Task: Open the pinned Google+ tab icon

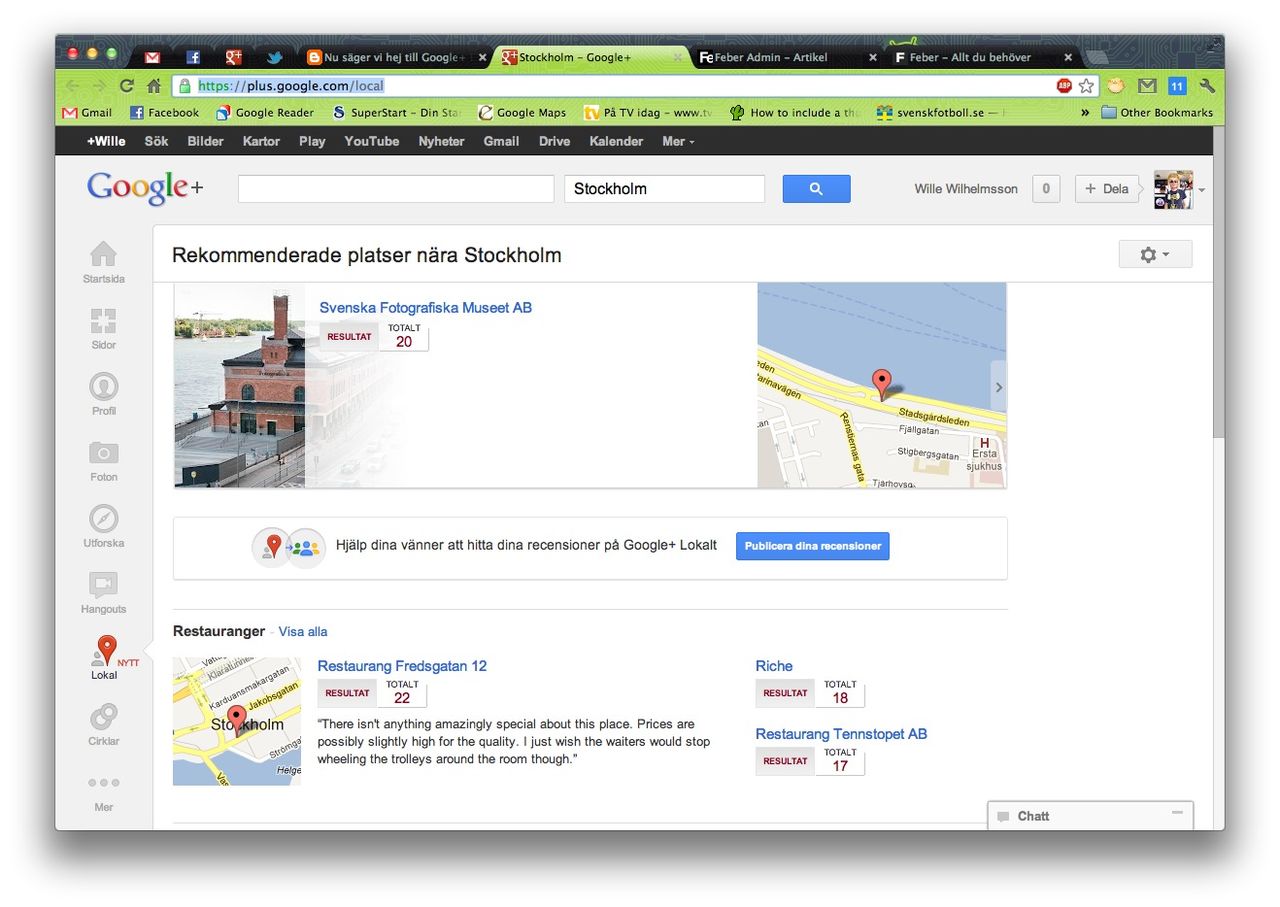Action: (x=234, y=57)
